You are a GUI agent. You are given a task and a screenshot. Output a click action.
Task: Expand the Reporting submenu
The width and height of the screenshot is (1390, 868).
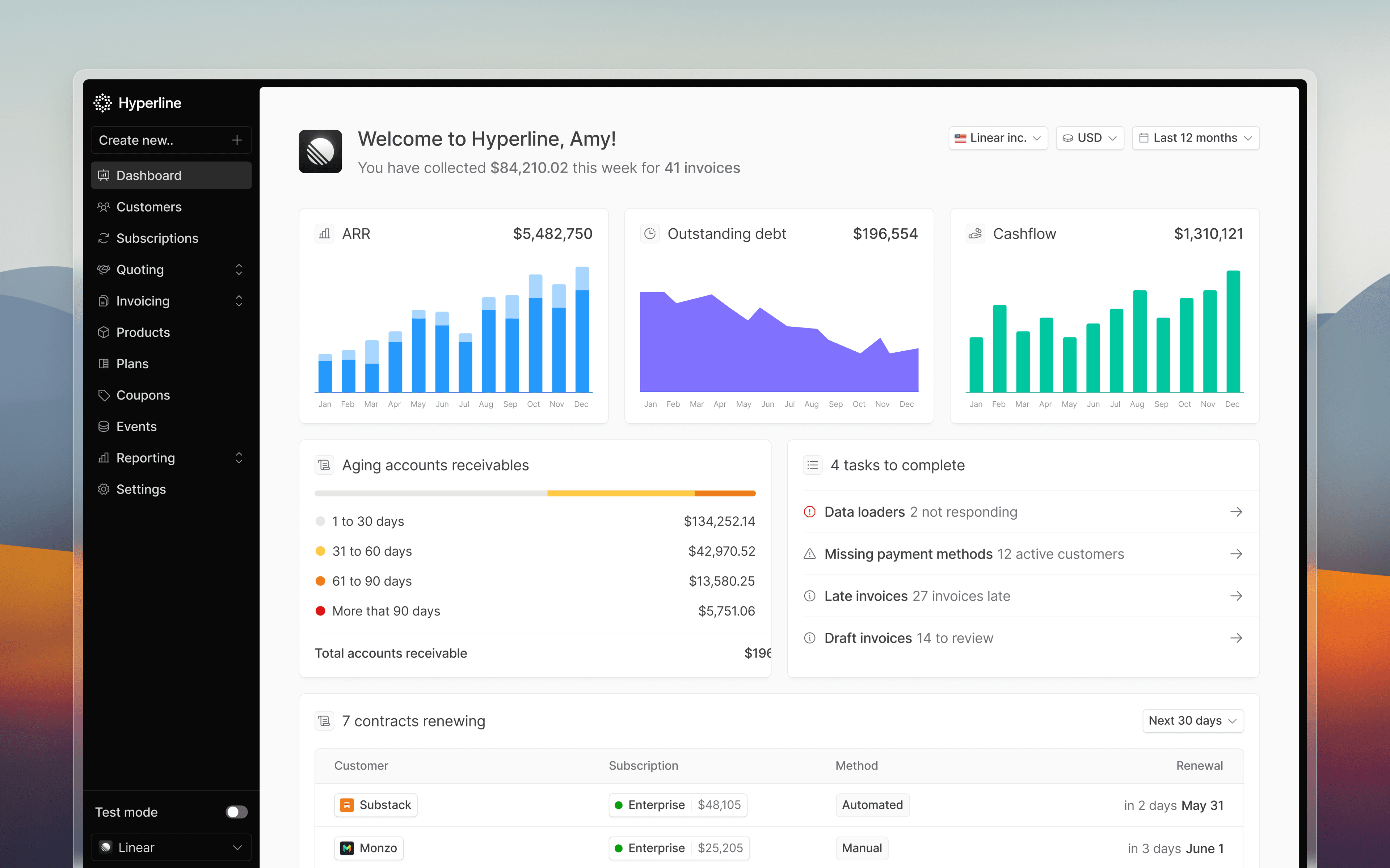tap(239, 458)
